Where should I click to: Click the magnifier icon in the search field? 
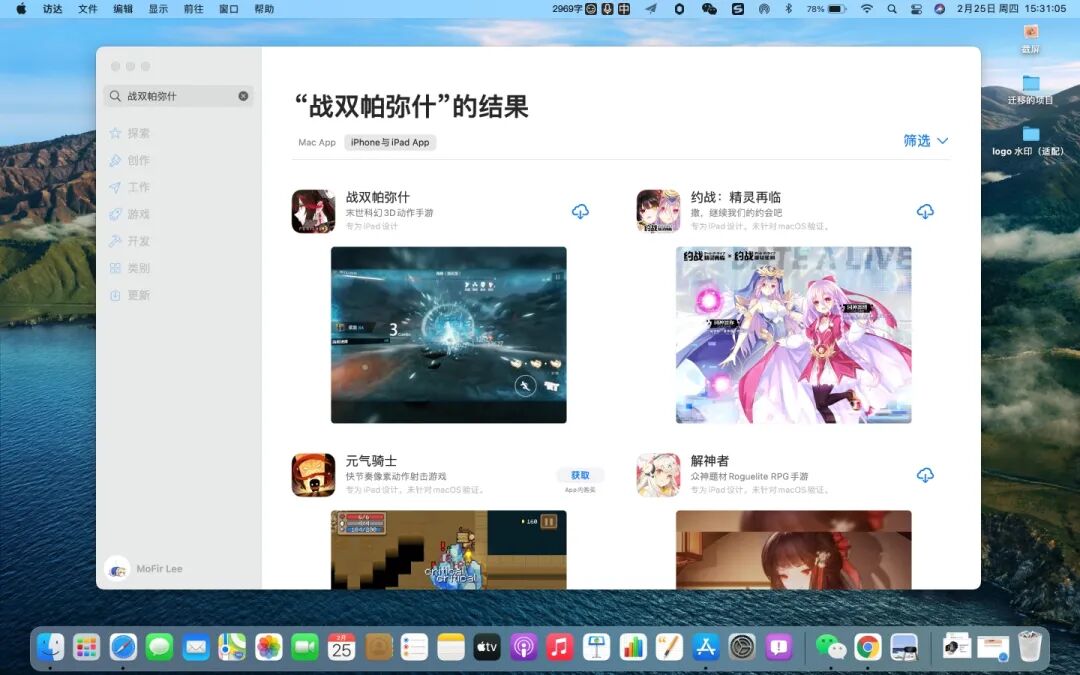pyautogui.click(x=115, y=96)
